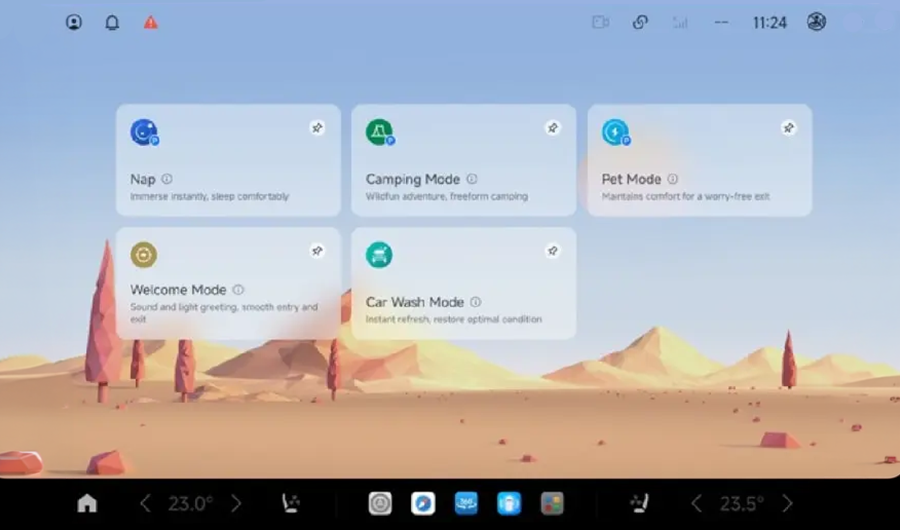Go to the home screen

(87, 504)
